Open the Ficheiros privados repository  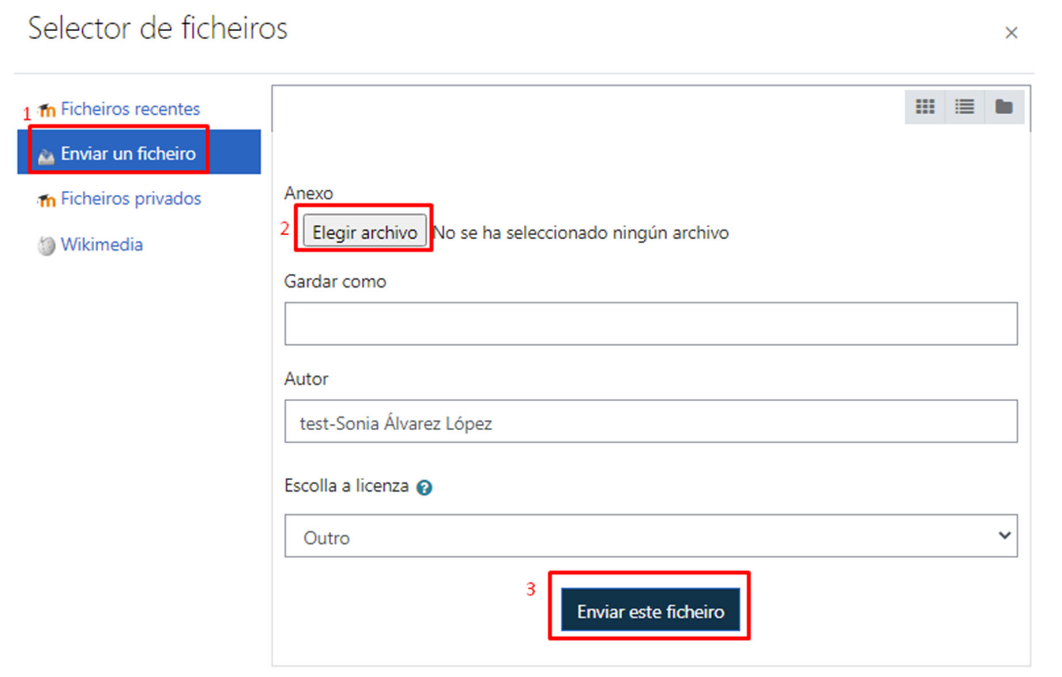point(130,199)
